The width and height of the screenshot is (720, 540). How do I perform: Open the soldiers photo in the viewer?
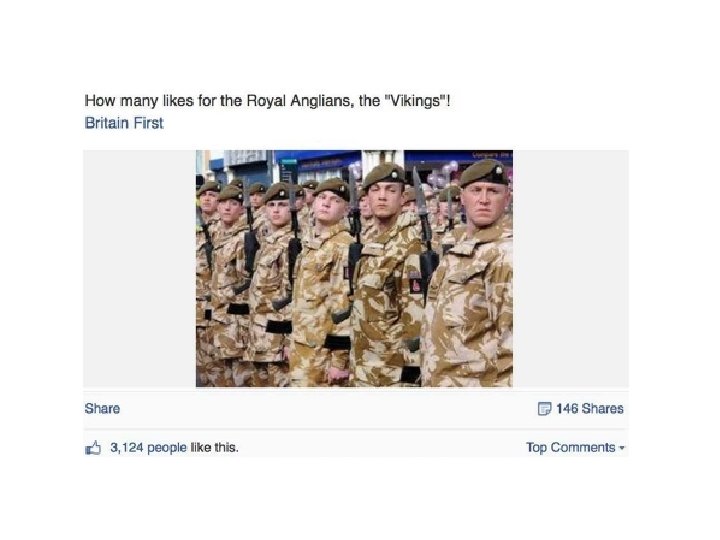pyautogui.click(x=354, y=269)
